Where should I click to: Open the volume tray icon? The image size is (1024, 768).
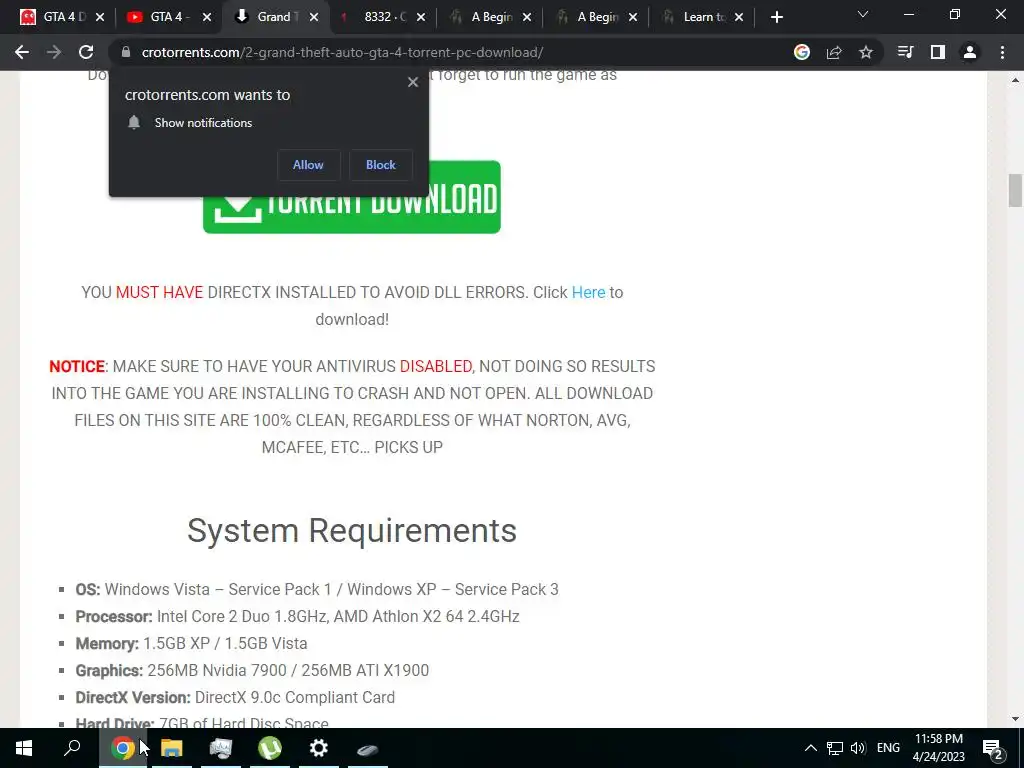click(858, 748)
